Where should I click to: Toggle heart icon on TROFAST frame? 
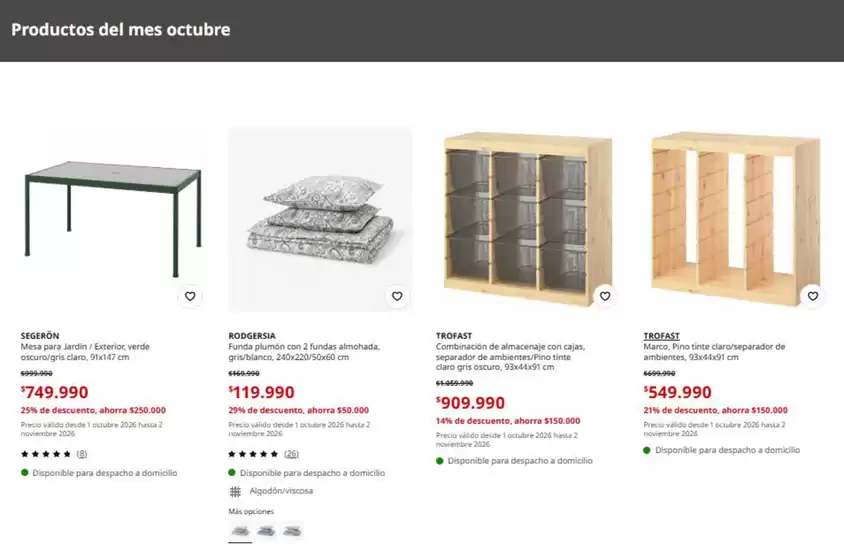pyautogui.click(x=813, y=296)
